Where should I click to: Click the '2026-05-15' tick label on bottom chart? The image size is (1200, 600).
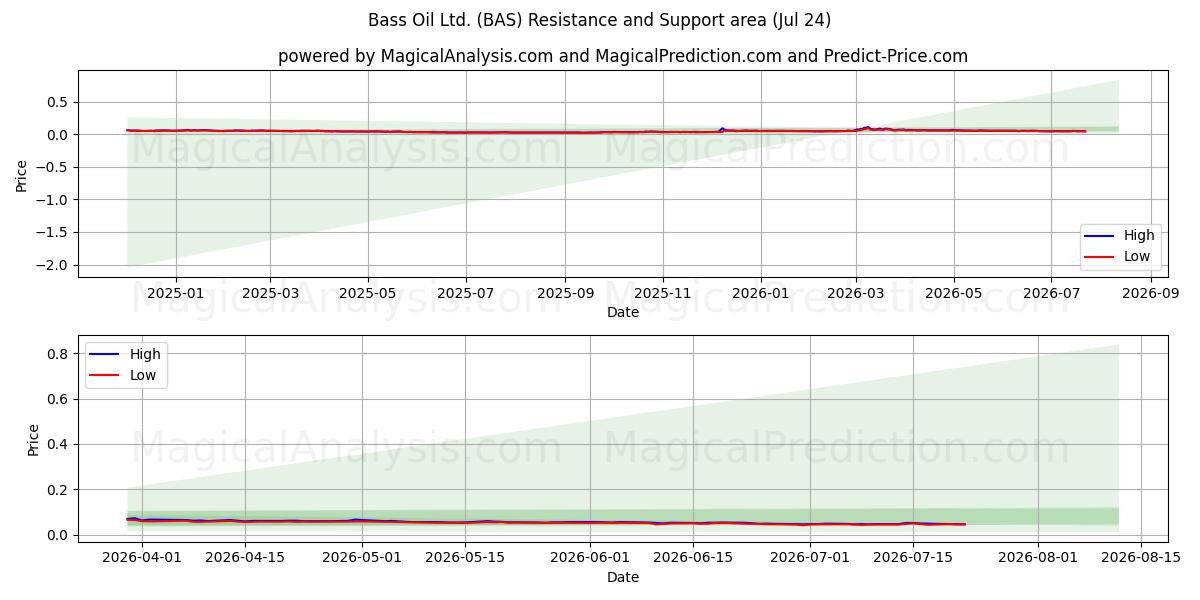point(466,558)
